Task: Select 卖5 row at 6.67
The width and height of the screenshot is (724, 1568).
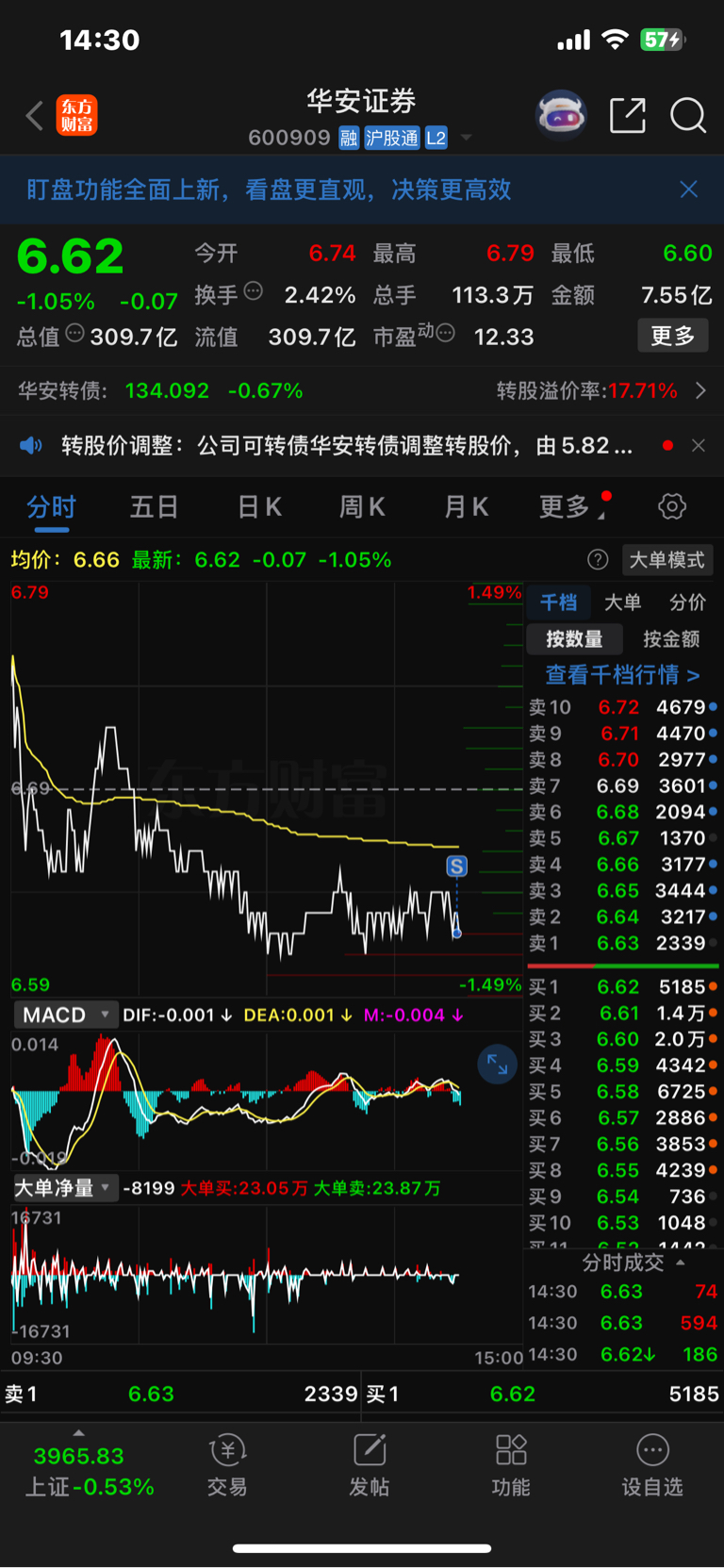Action: (x=622, y=838)
